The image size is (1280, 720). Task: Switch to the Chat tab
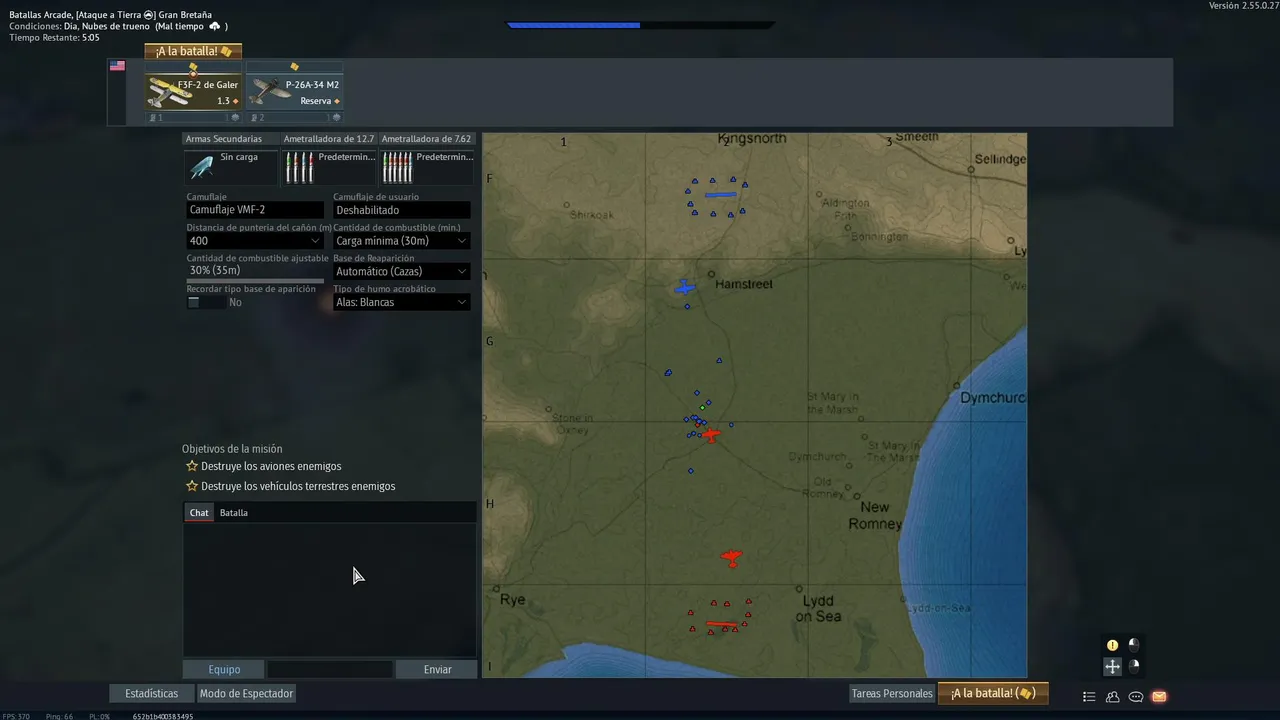(199, 513)
